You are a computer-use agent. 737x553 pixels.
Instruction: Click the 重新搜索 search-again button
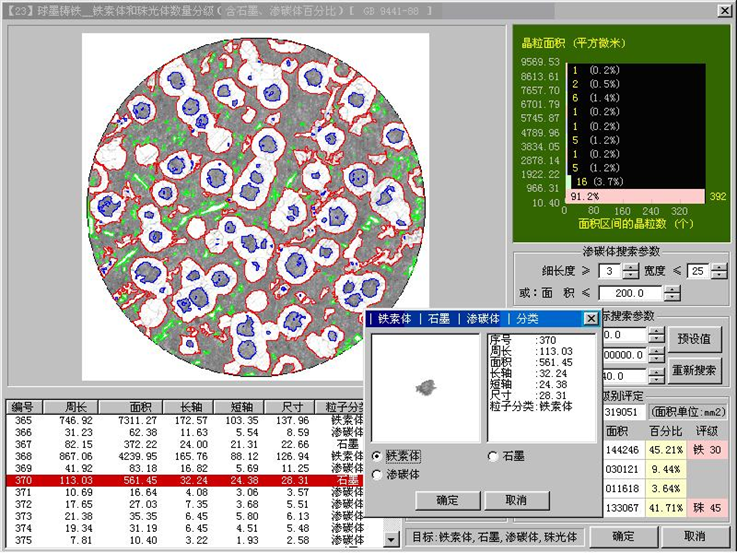click(x=693, y=370)
